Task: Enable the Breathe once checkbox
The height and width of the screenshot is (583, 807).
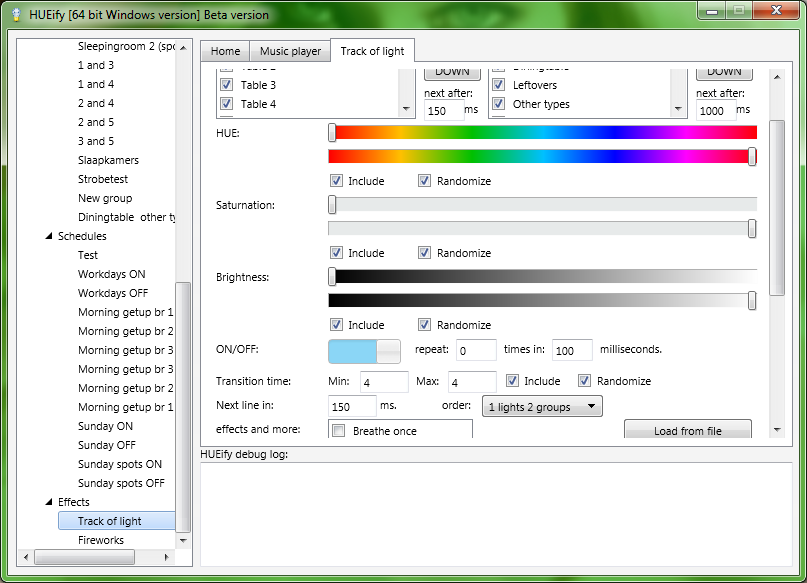Action: click(x=339, y=431)
